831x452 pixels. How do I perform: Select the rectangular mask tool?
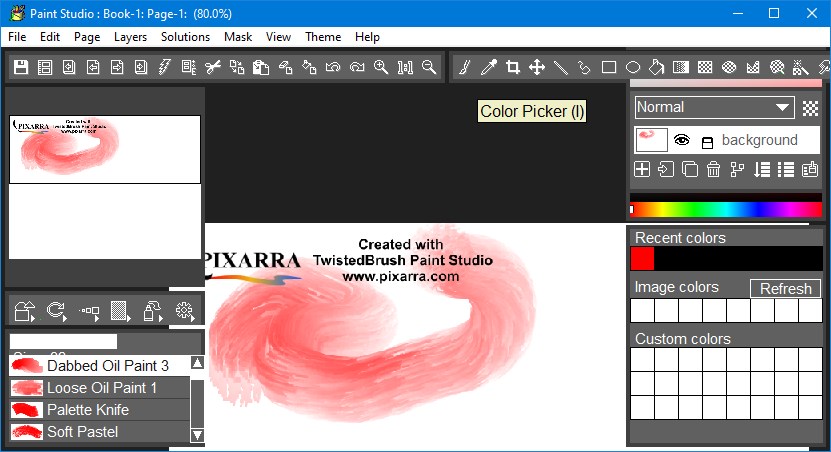705,67
